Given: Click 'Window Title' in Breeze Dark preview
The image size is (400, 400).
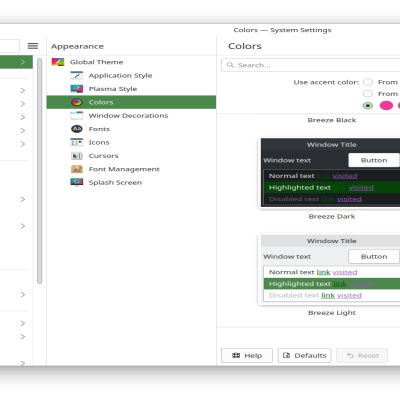Looking at the screenshot, I should tap(332, 145).
